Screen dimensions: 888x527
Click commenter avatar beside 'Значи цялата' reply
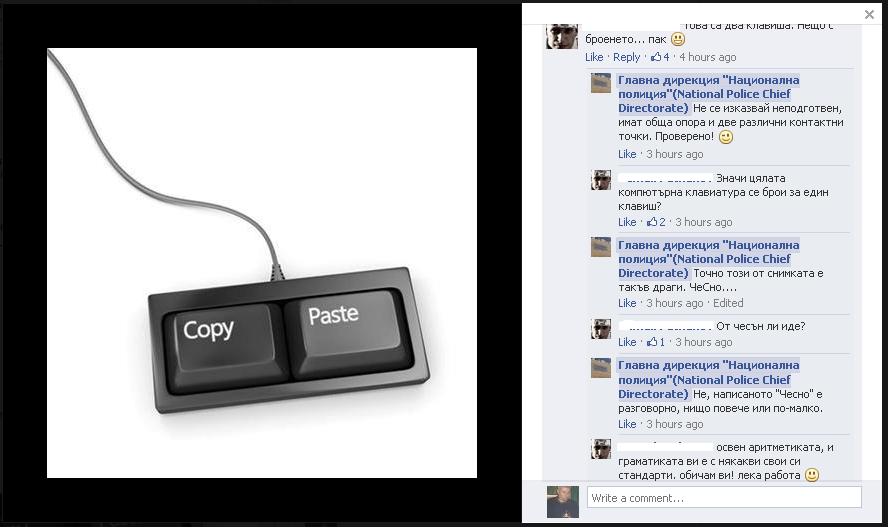(x=601, y=180)
